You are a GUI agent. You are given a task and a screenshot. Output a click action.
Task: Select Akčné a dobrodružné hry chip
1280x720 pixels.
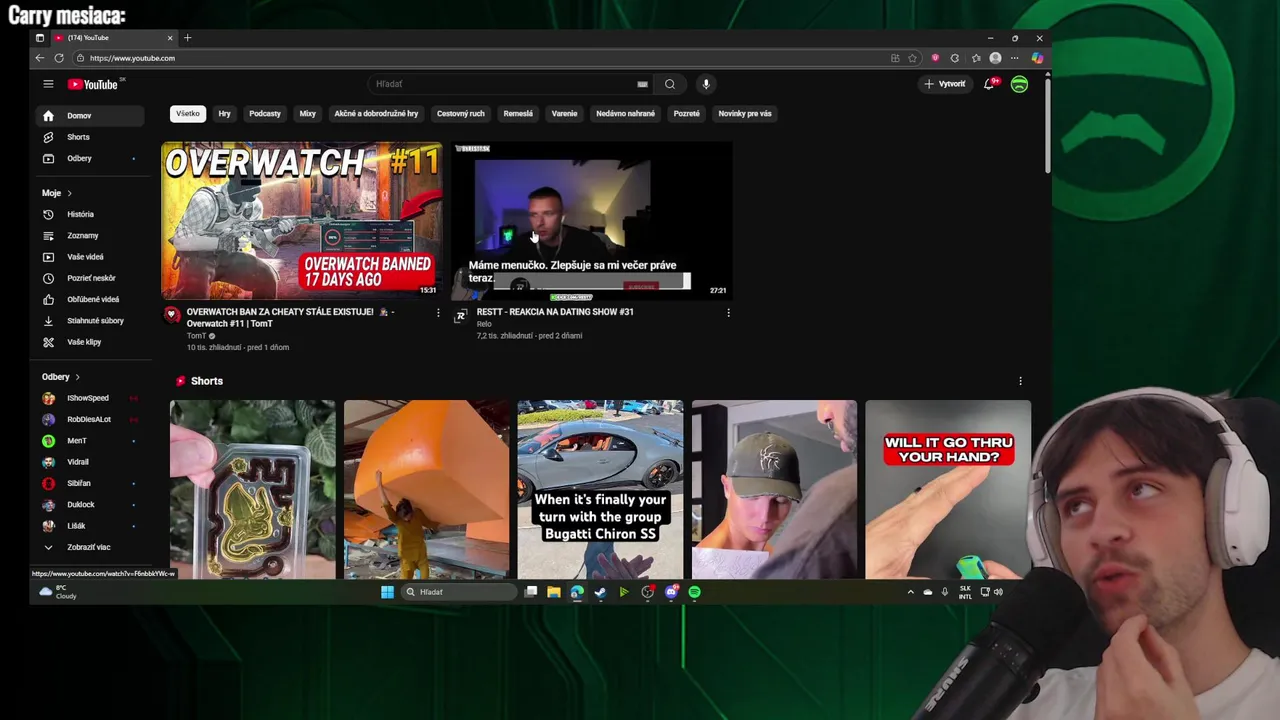click(x=376, y=113)
